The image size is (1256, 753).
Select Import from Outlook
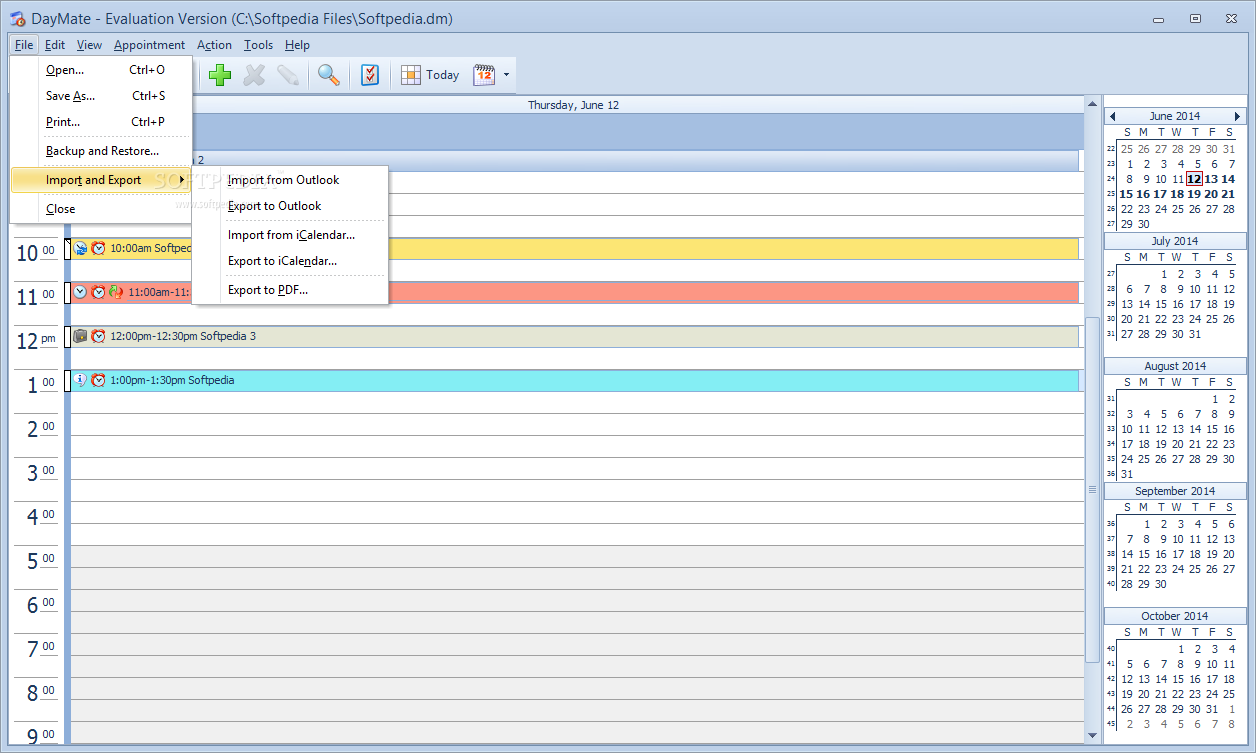point(290,180)
